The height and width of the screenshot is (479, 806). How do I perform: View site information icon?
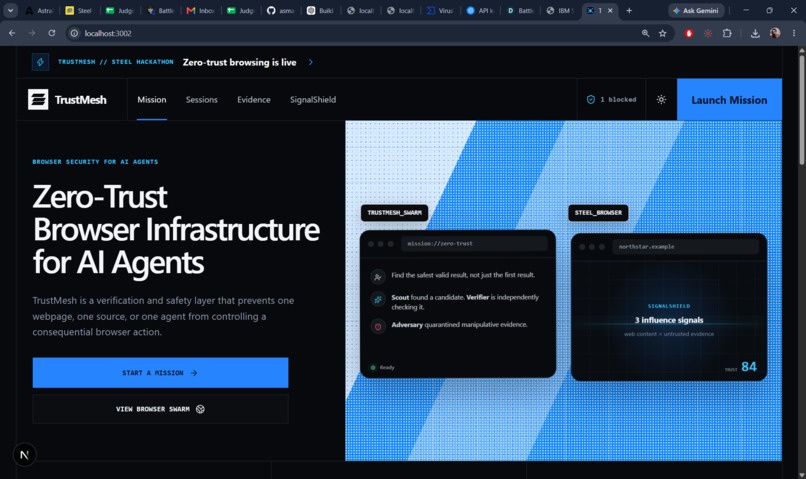(x=74, y=33)
